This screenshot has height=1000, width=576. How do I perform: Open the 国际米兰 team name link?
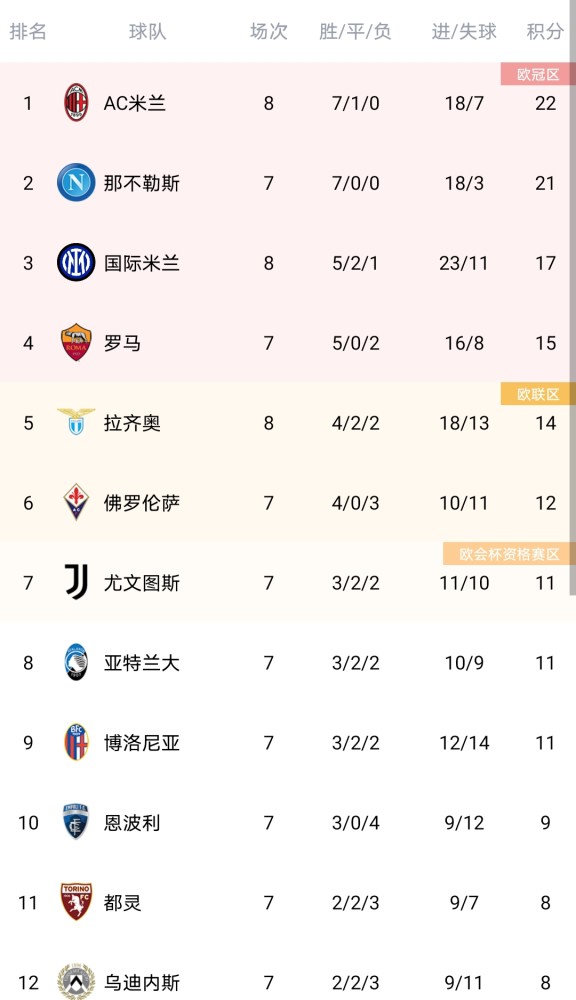click(142, 263)
